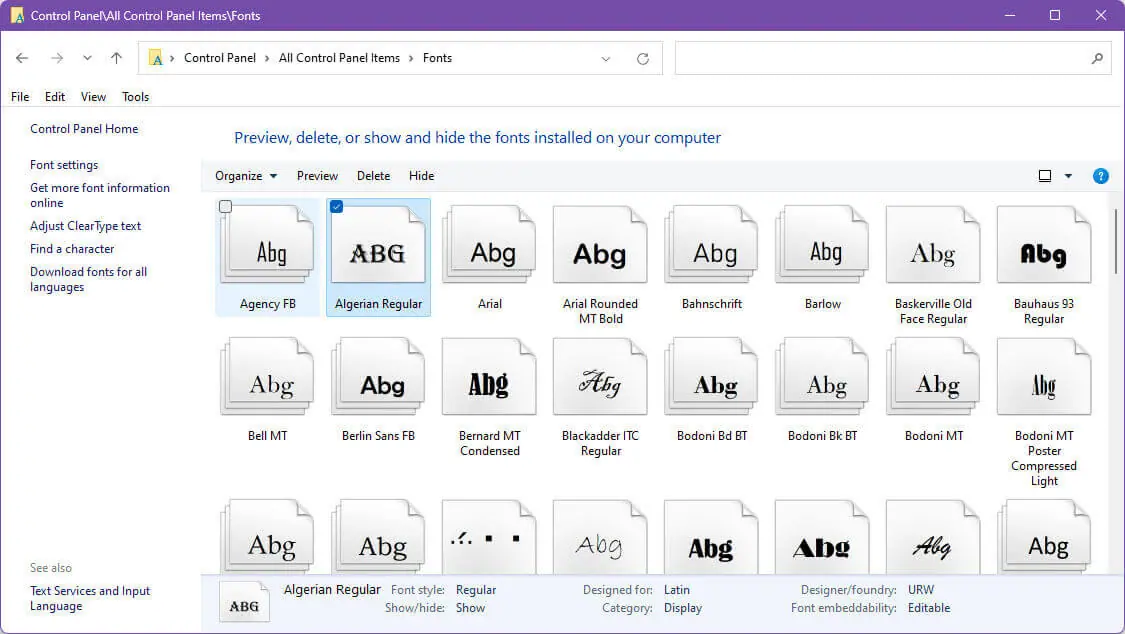Open the Tools menu
Image resolution: width=1125 pixels, height=634 pixels.
(136, 97)
